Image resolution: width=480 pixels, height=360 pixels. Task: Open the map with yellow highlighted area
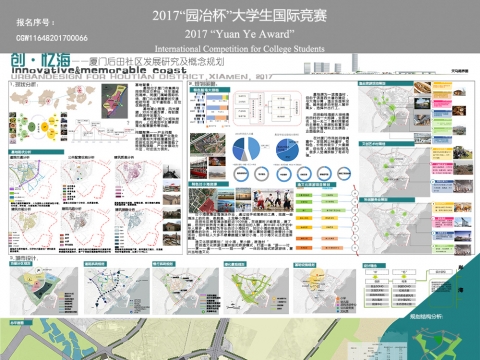pyautogui.click(x=325, y=290)
